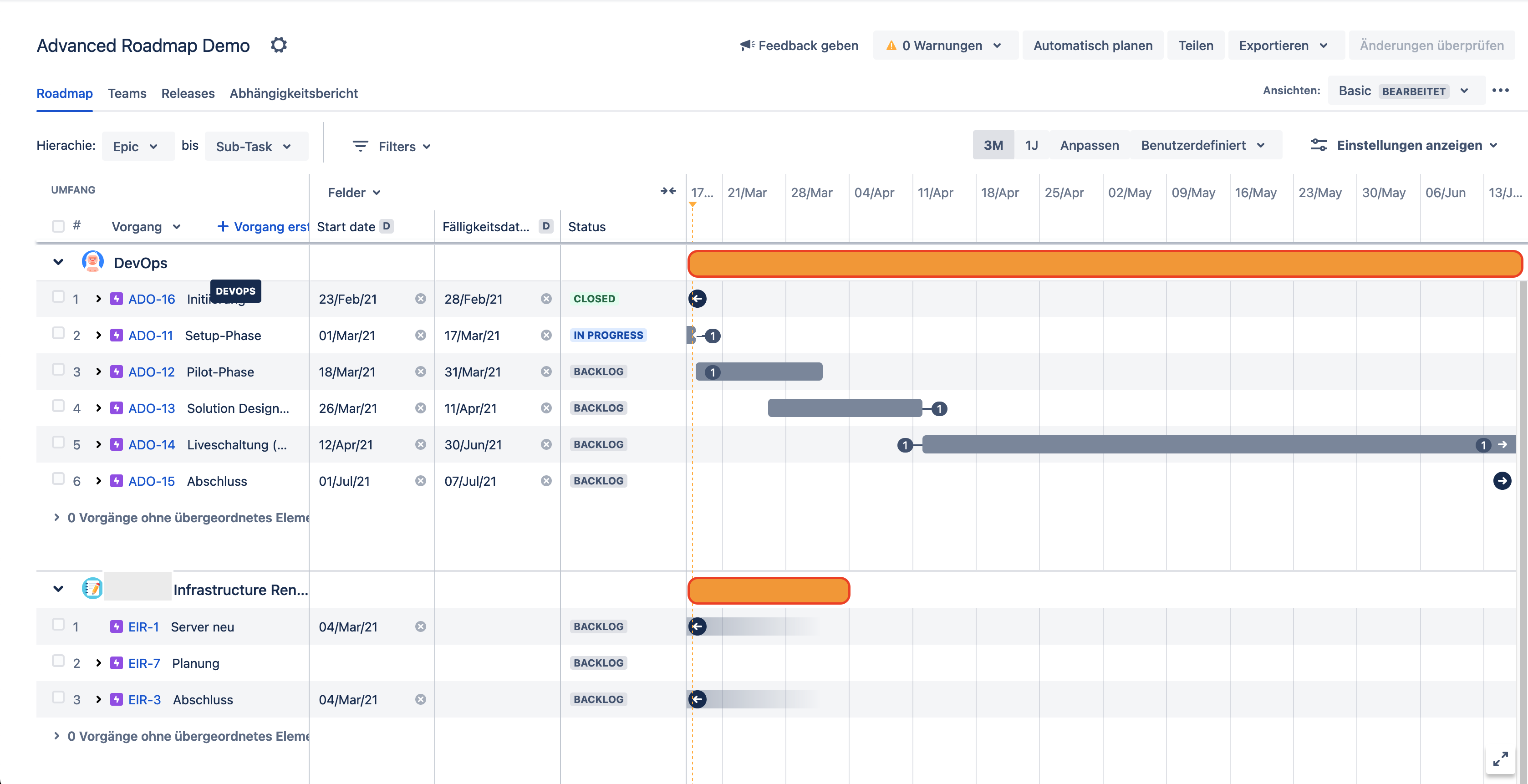Click the left arrow on EIR-3 timeline
Image resolution: width=1528 pixels, height=784 pixels.
click(698, 699)
